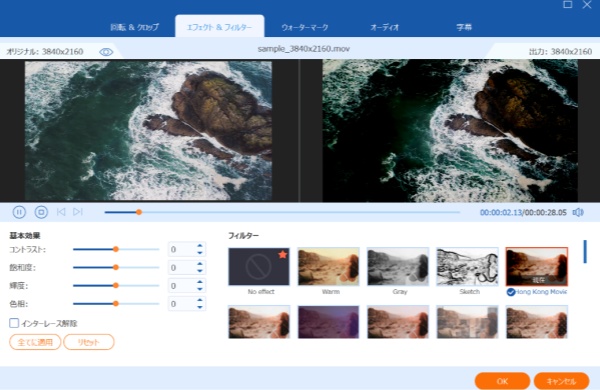Increase 色相 value with up arrow
This screenshot has height=390, width=600.
click(x=200, y=300)
